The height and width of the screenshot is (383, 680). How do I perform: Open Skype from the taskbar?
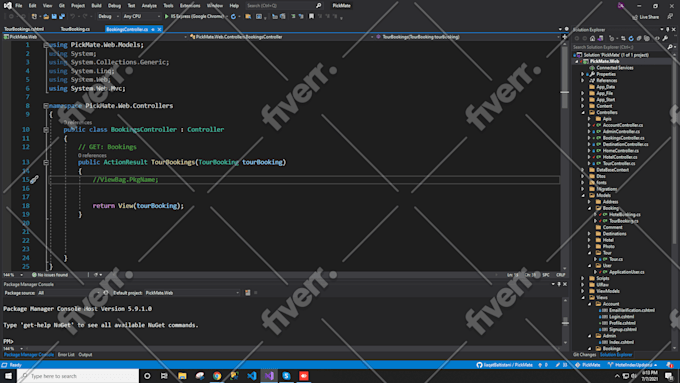click(286, 376)
